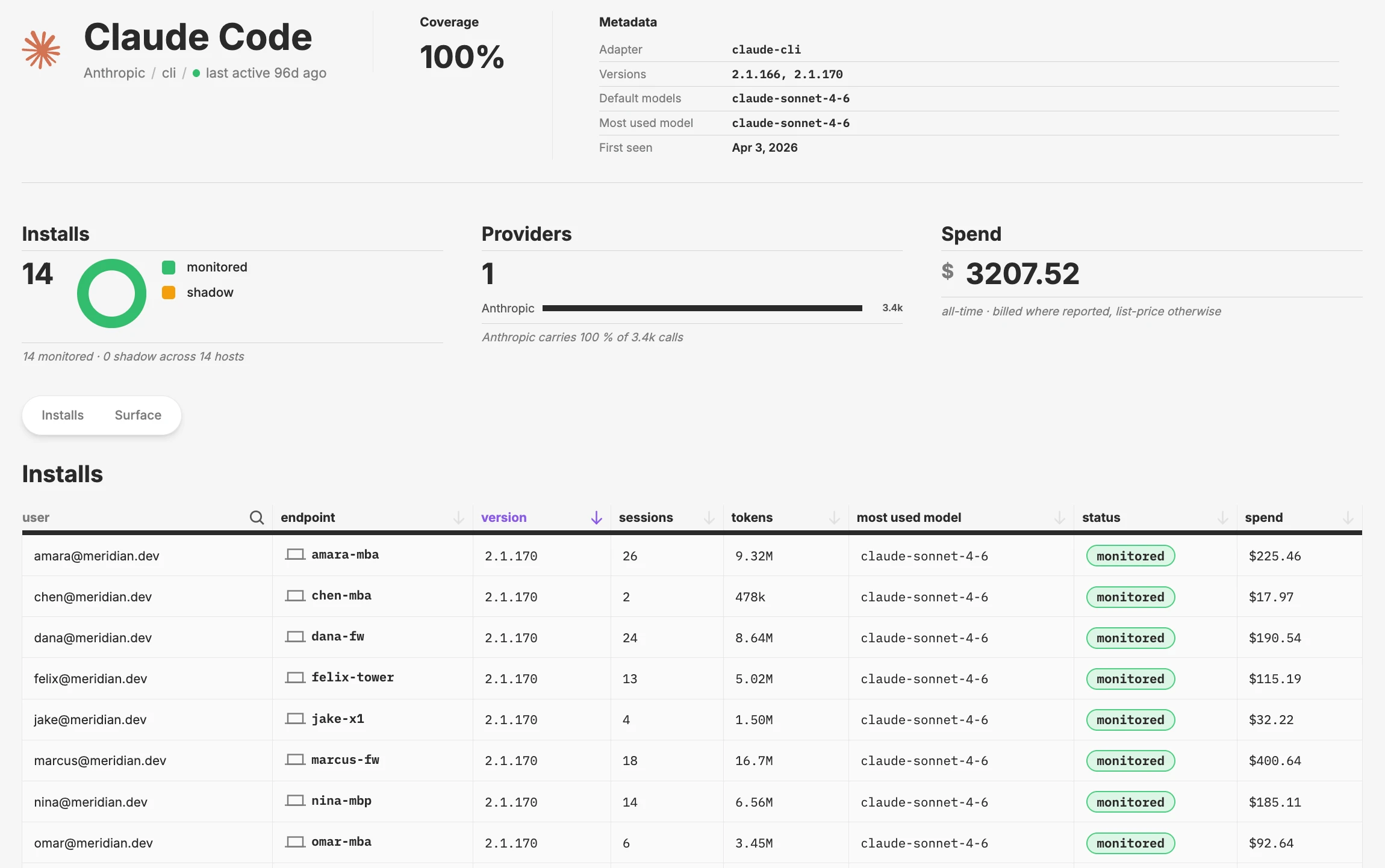
Task: Click monitored badge for chen@meridian.dev
Action: (1130, 597)
